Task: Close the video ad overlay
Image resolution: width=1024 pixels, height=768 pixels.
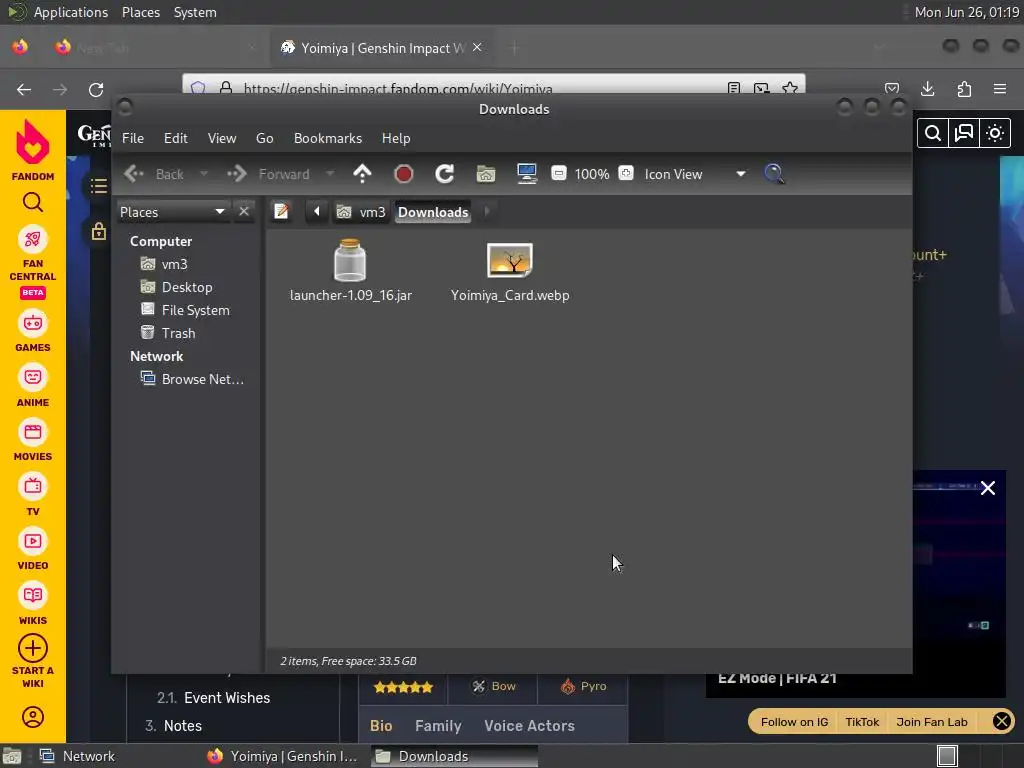Action: pyautogui.click(x=987, y=488)
